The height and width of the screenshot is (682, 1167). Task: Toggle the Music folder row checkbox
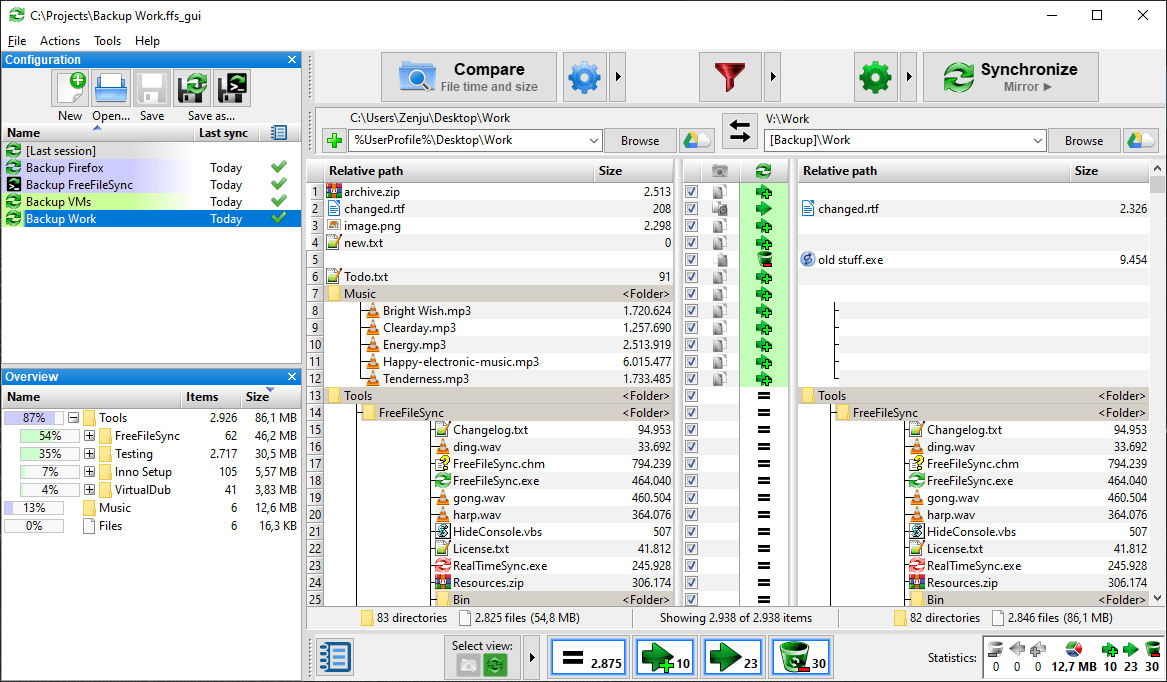pos(691,294)
